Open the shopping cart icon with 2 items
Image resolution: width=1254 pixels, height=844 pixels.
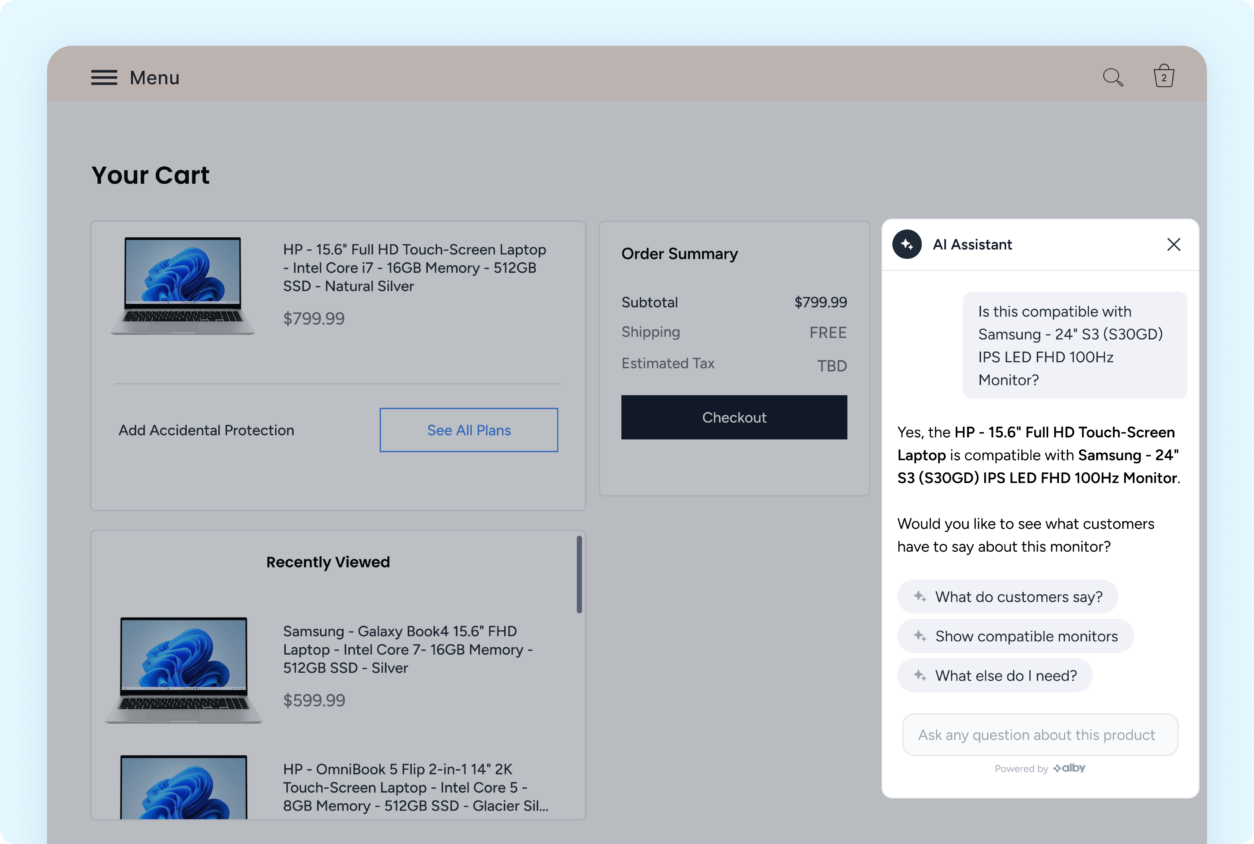point(1164,76)
